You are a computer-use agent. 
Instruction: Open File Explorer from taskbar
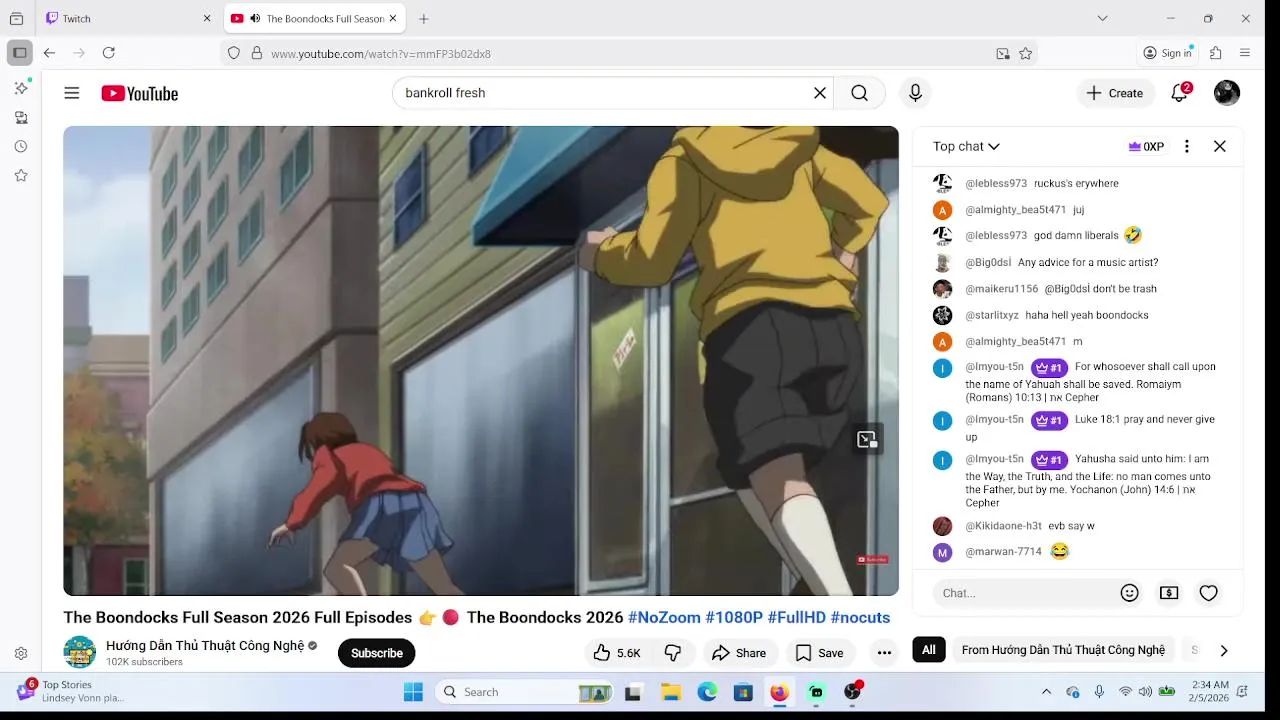pos(671,692)
